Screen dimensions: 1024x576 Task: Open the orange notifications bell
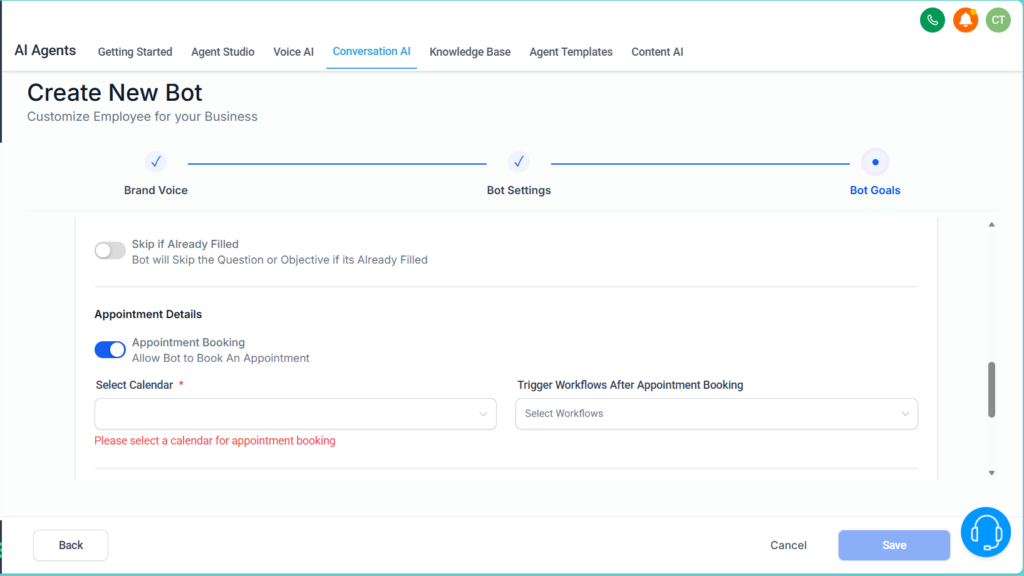tap(965, 20)
